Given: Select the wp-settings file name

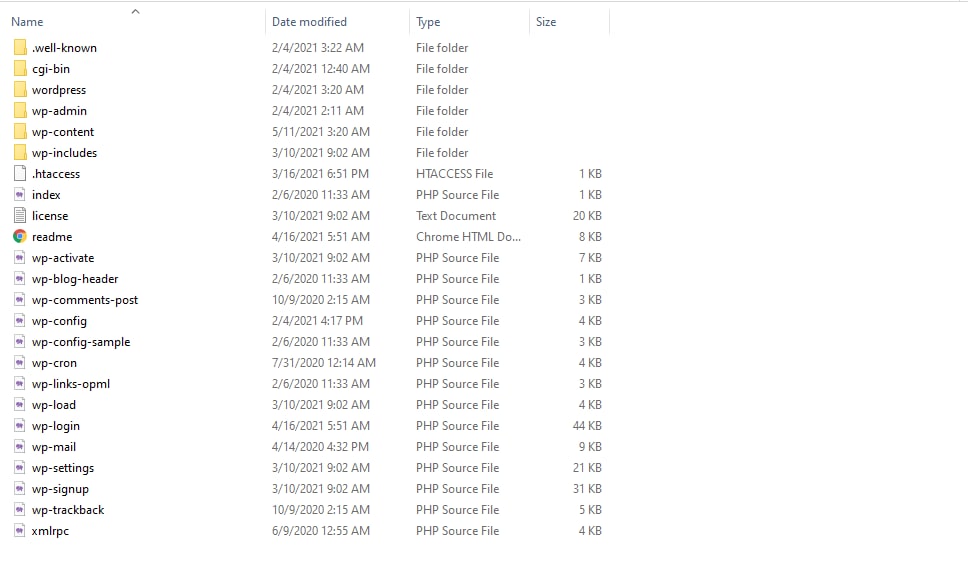Looking at the screenshot, I should tap(63, 468).
